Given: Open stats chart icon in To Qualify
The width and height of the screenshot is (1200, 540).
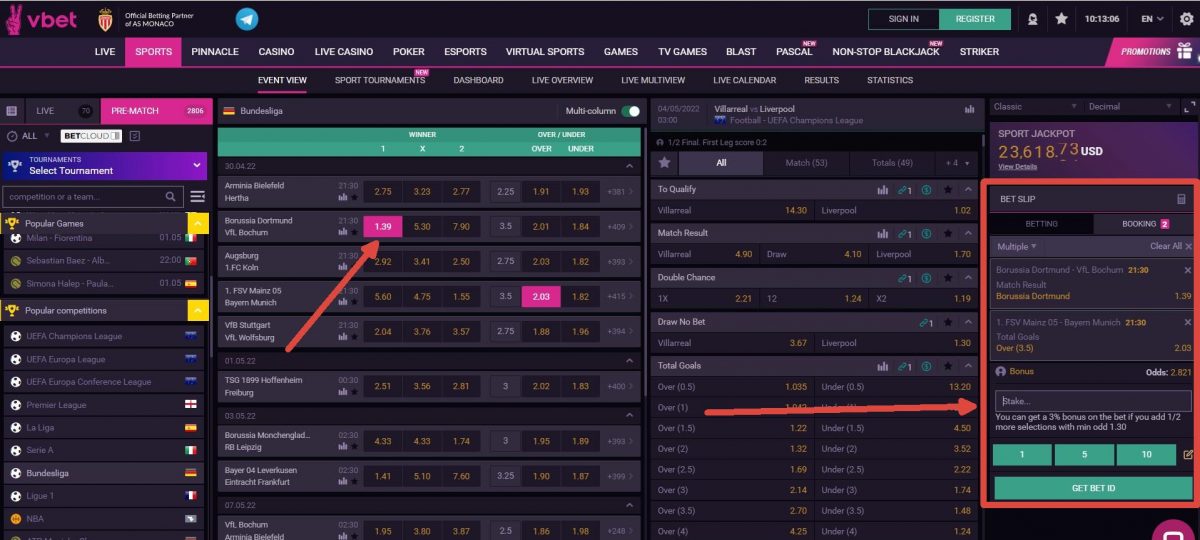Looking at the screenshot, I should tap(883, 189).
